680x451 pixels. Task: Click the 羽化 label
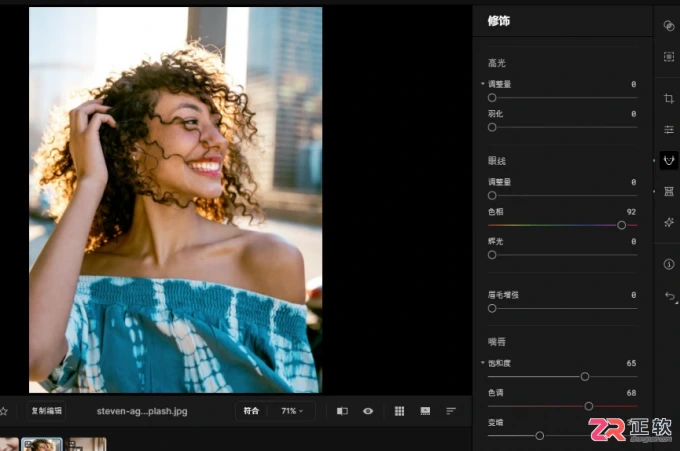coord(495,114)
